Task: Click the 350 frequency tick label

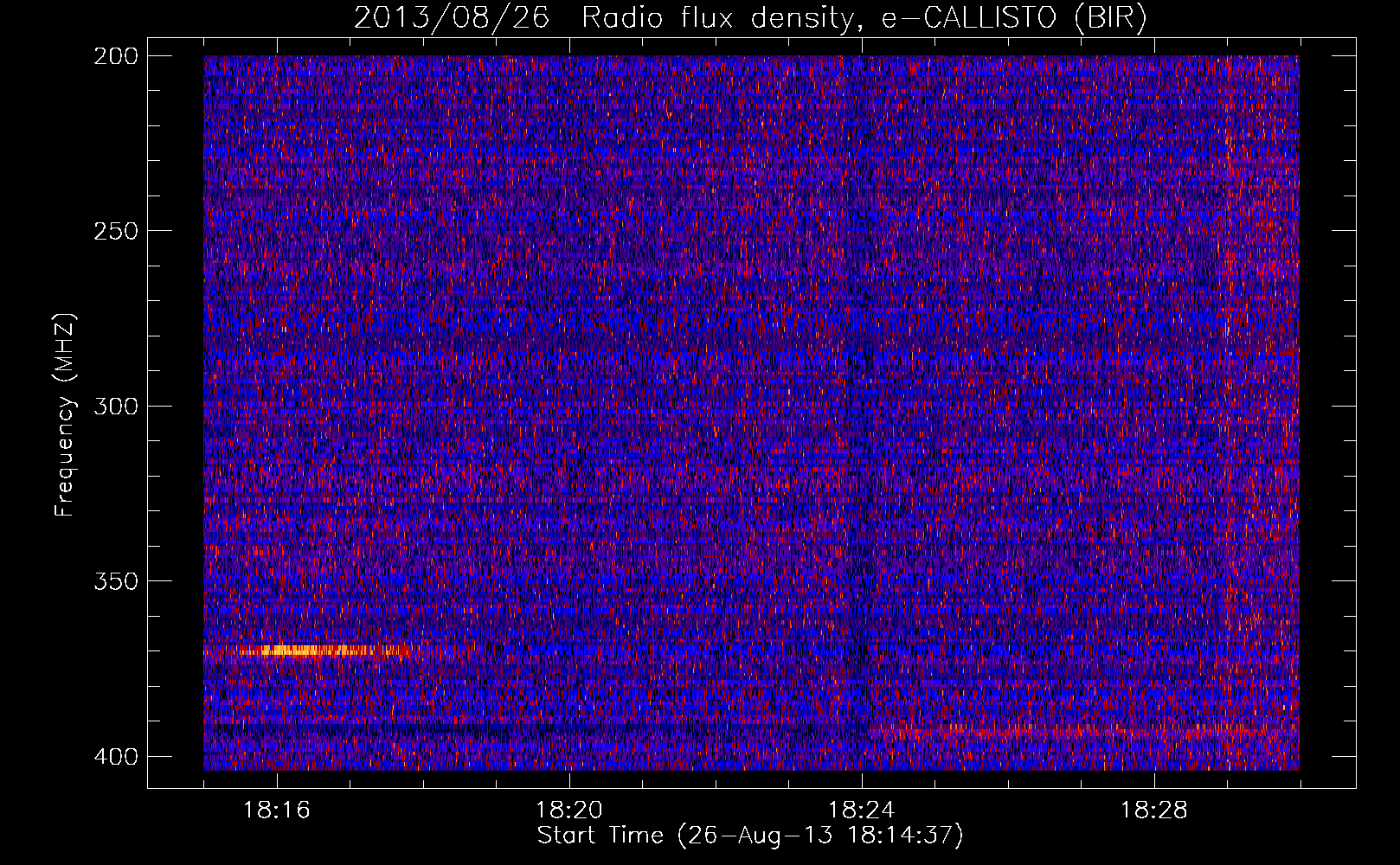Action: pyautogui.click(x=115, y=581)
